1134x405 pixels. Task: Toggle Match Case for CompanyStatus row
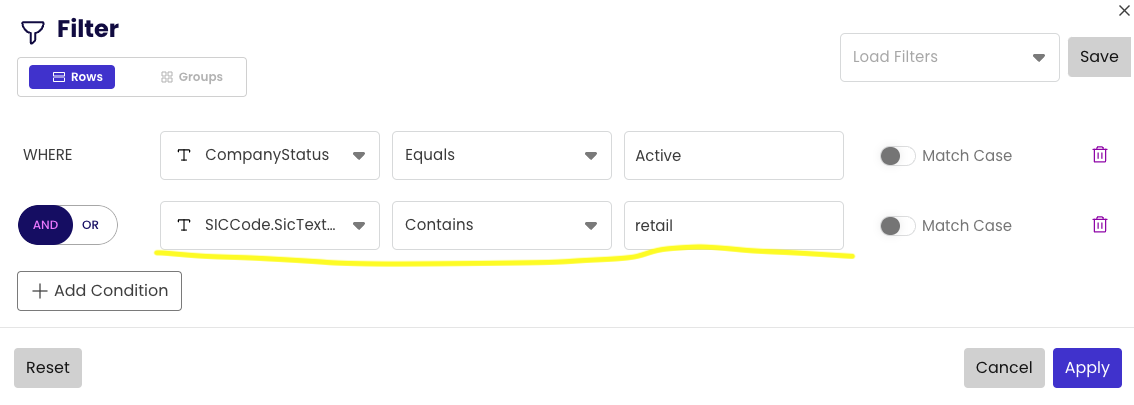(x=897, y=156)
